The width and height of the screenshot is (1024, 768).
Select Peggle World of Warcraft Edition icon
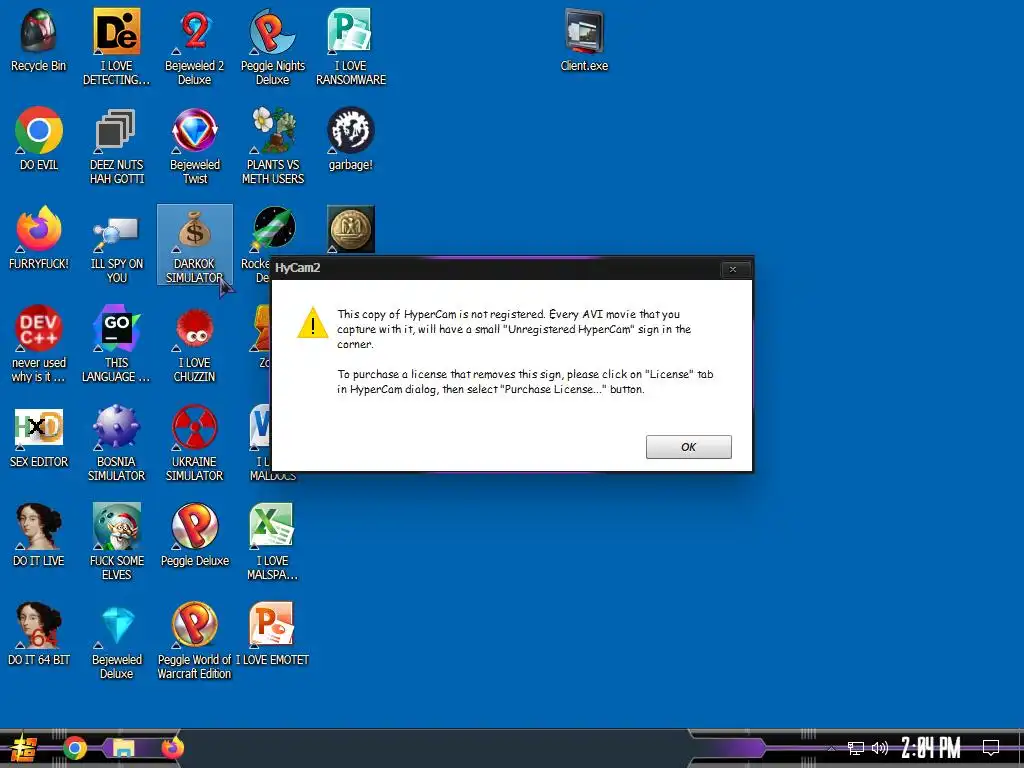(195, 640)
